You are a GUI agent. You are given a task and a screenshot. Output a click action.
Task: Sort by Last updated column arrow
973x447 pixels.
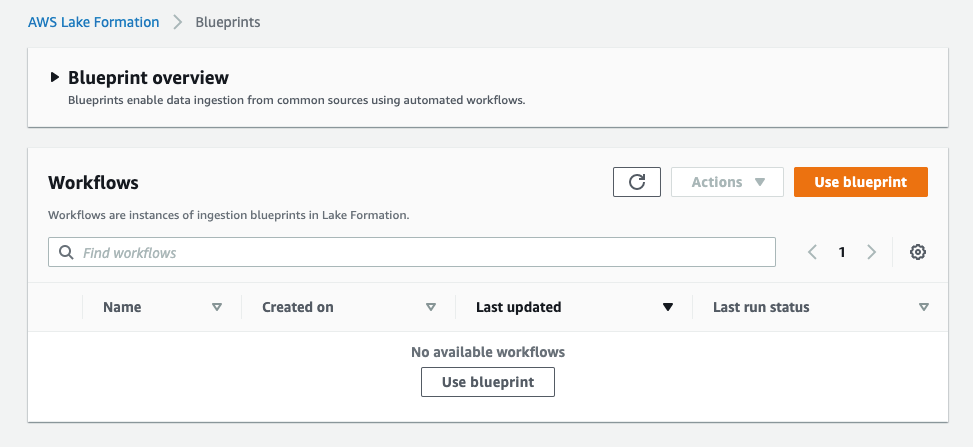(x=668, y=307)
